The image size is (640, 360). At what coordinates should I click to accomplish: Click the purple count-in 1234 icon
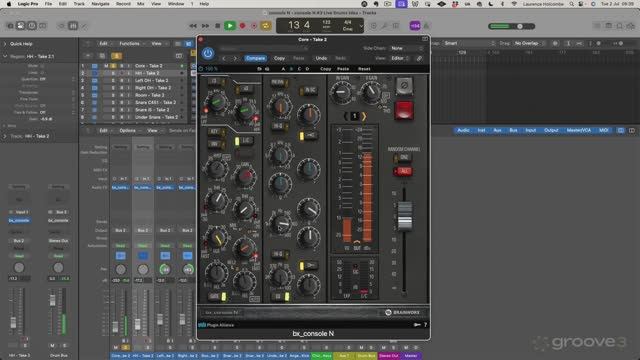(415, 26)
